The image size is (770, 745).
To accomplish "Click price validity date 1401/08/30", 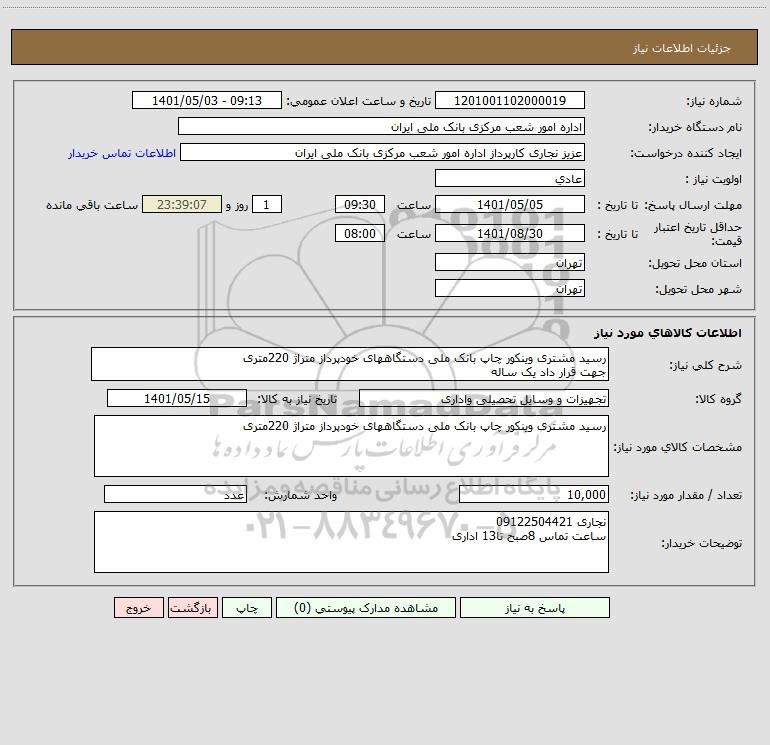I will [510, 233].
